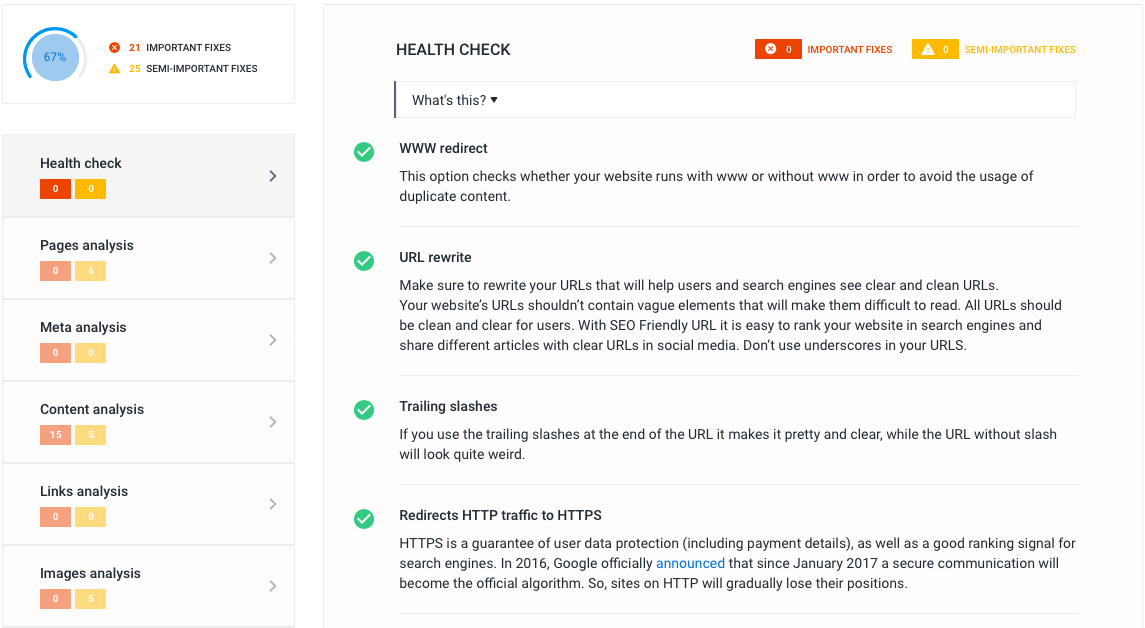
Task: Click the yellow semi-important fixes badge in header
Action: [935, 49]
